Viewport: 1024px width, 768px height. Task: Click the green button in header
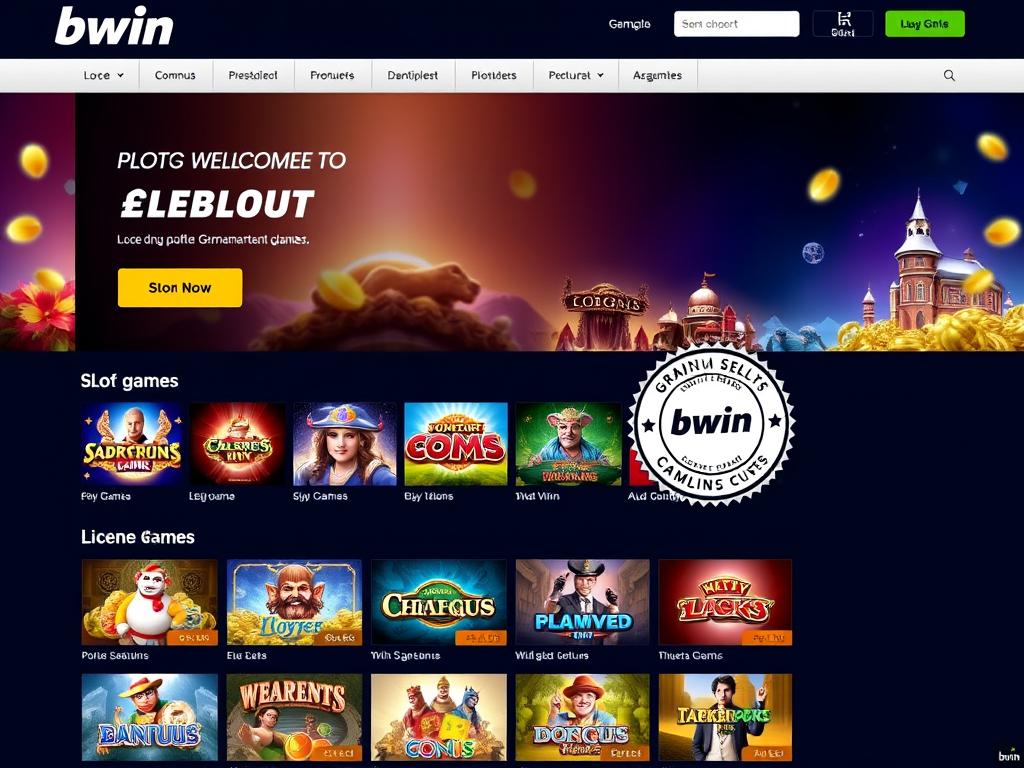click(924, 24)
